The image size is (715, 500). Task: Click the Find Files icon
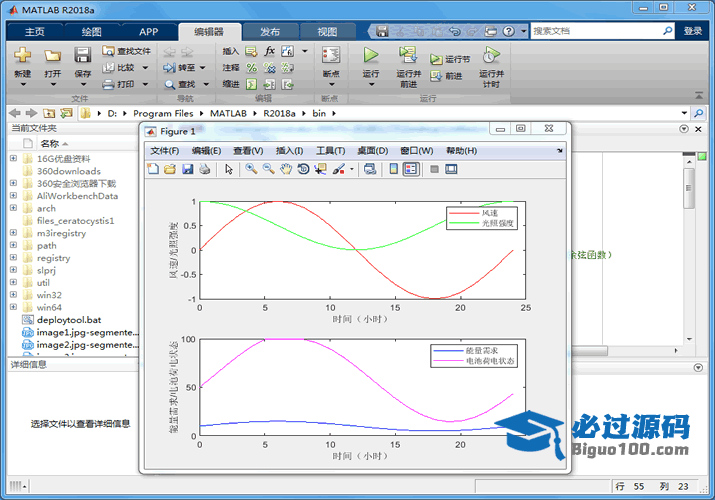coord(108,51)
